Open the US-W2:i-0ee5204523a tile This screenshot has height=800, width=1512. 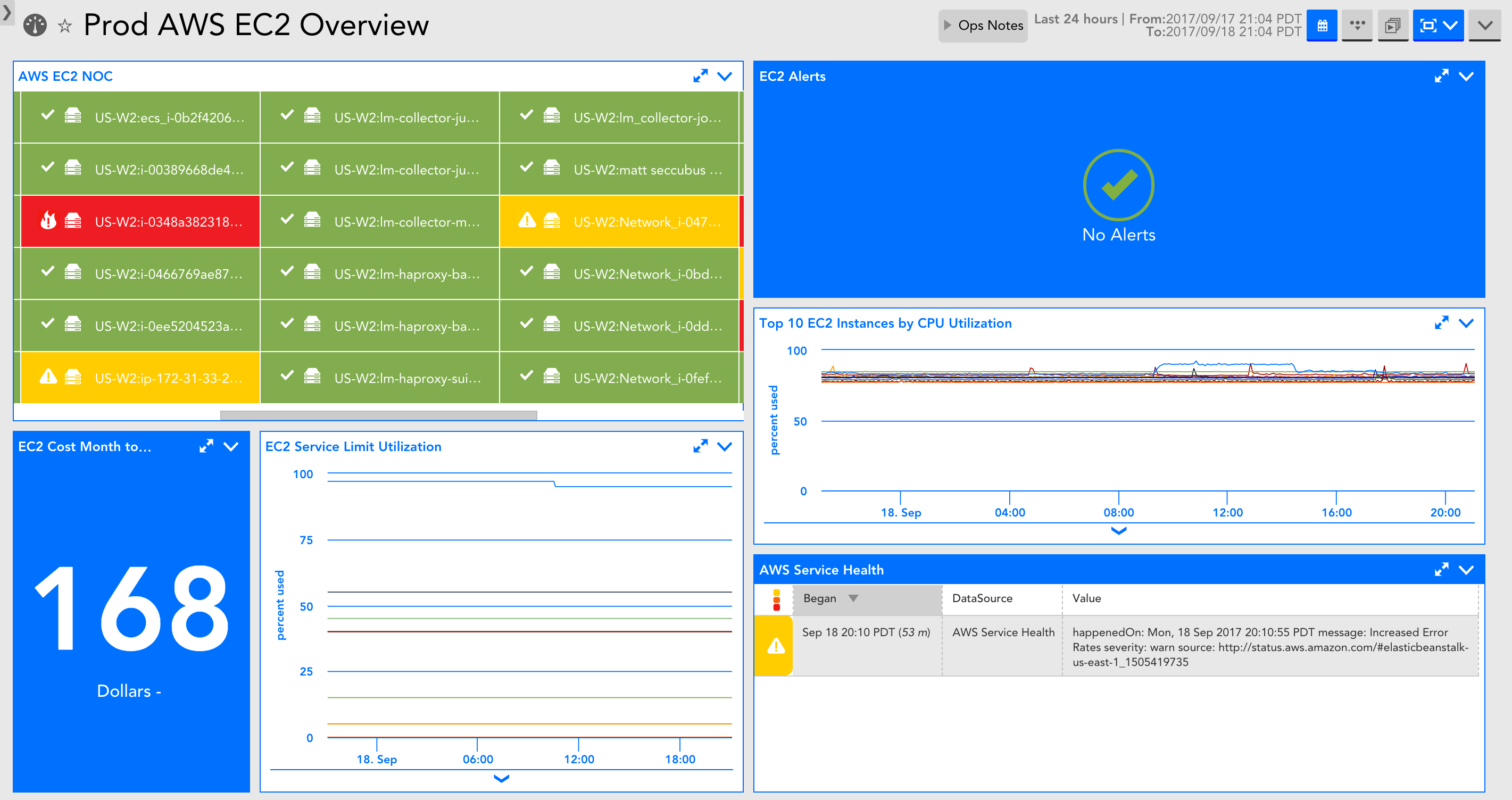point(140,326)
